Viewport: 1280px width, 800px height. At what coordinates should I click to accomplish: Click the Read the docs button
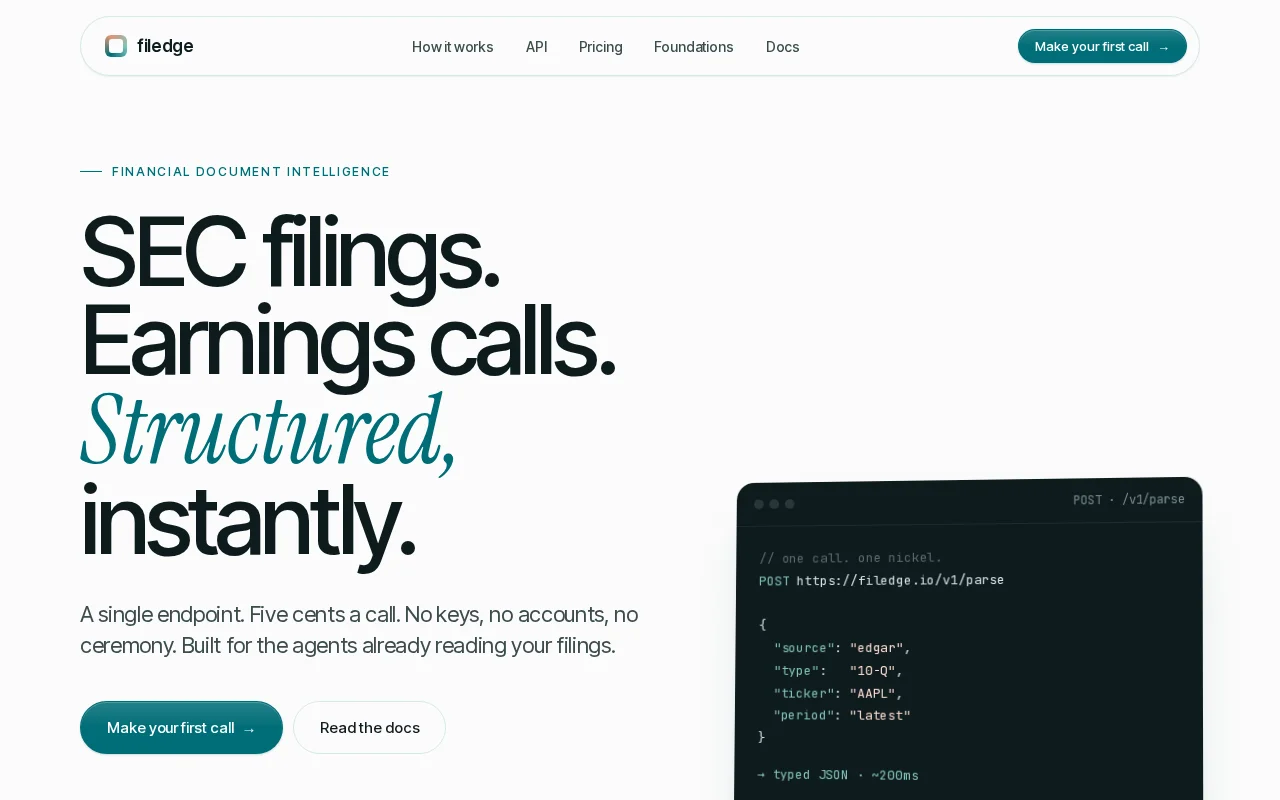pos(370,728)
